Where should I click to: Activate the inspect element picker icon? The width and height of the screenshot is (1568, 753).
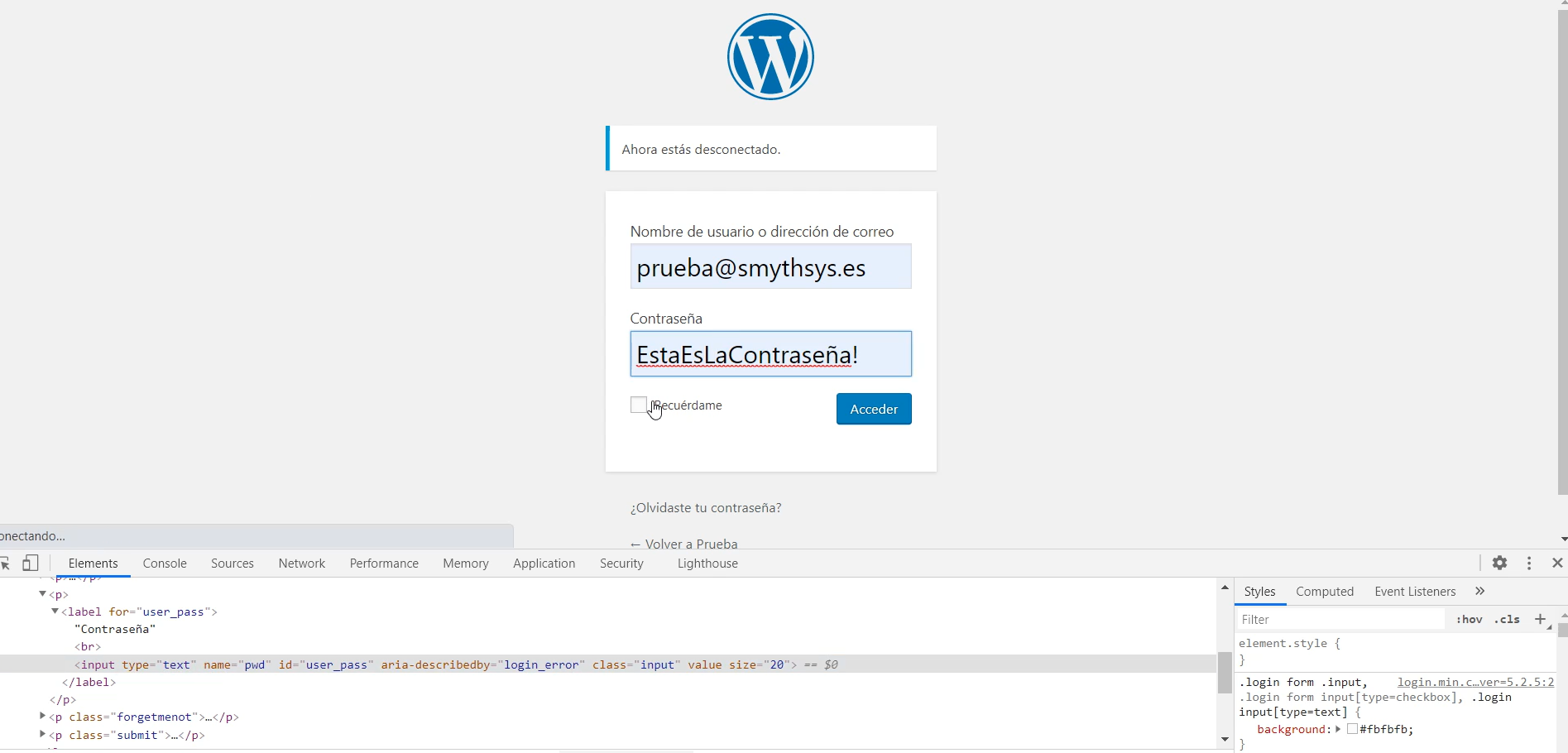point(5,564)
